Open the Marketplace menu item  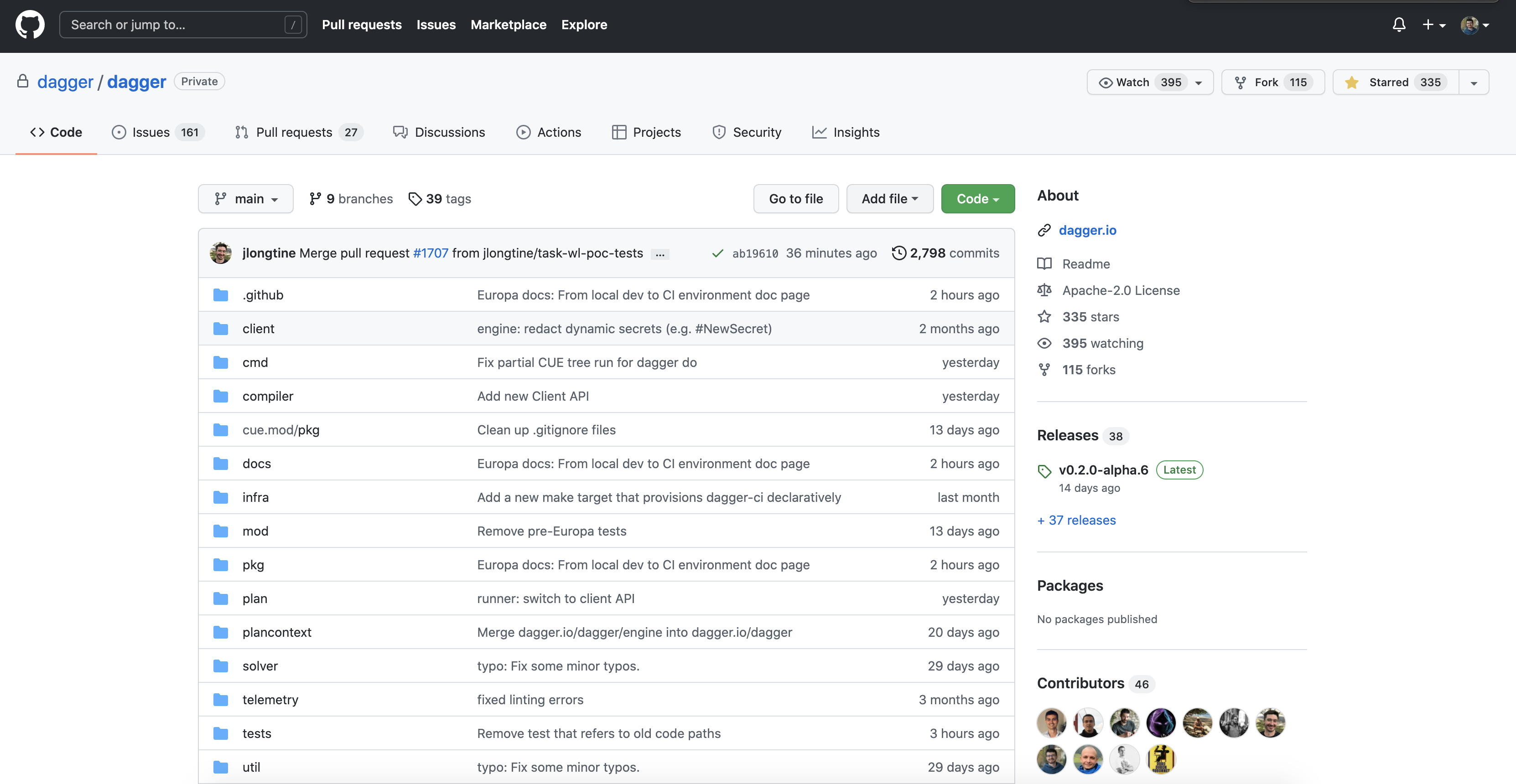pyautogui.click(x=509, y=25)
